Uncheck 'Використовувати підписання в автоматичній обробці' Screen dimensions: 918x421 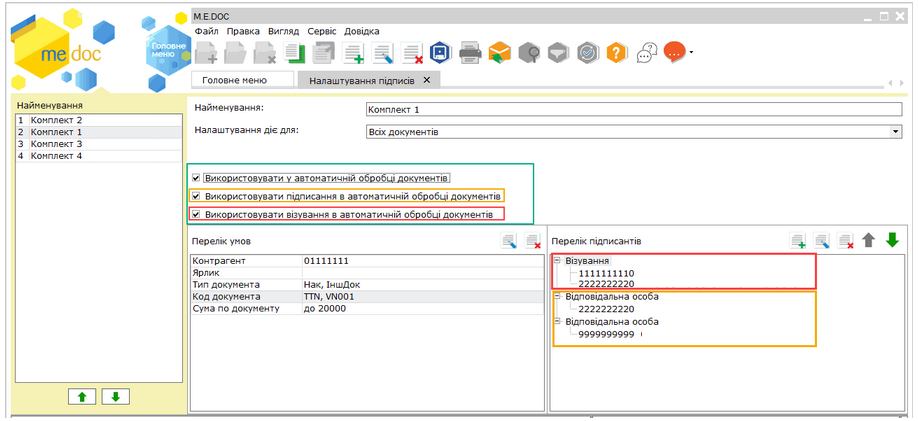tap(196, 196)
